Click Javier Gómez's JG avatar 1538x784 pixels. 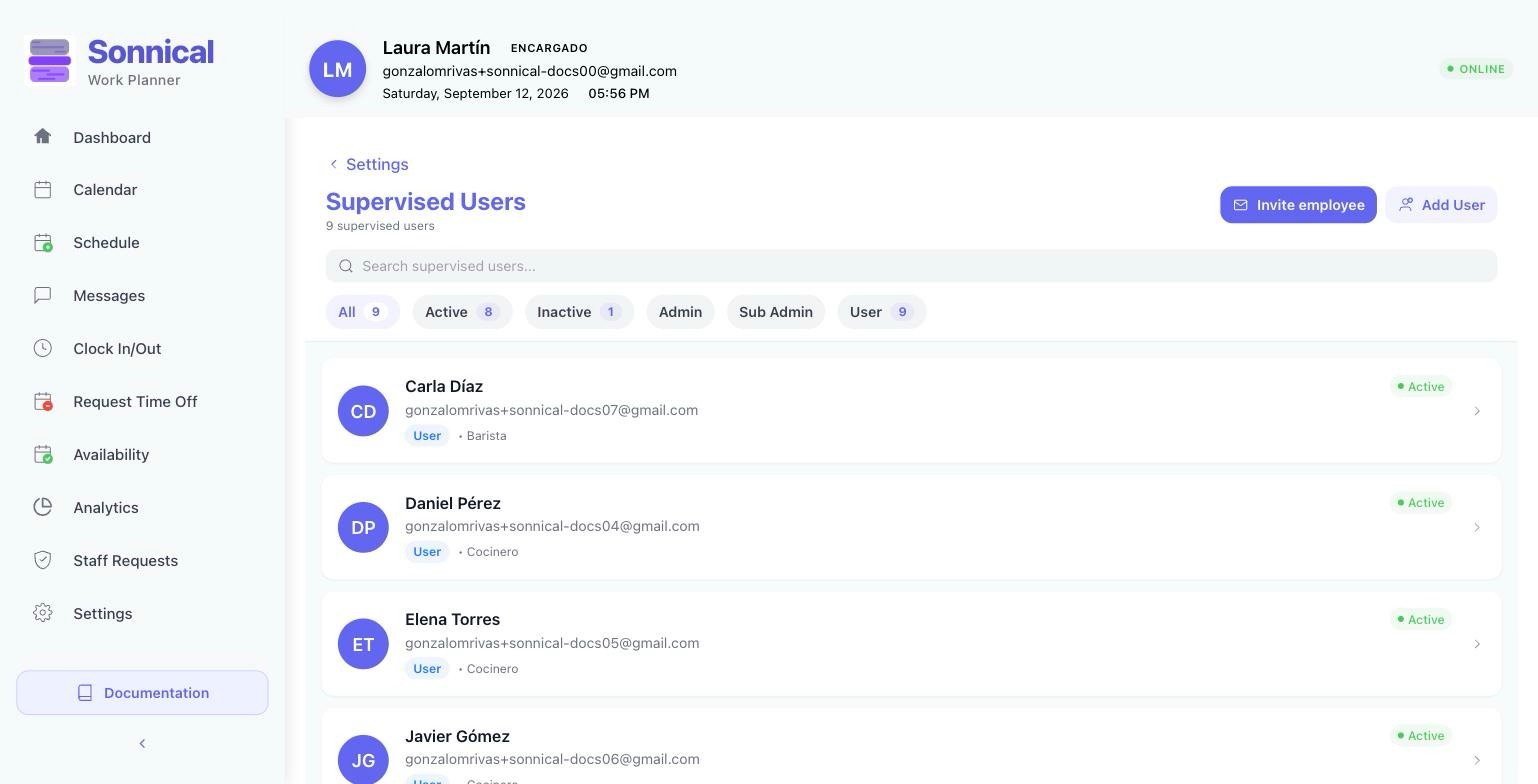click(x=363, y=760)
